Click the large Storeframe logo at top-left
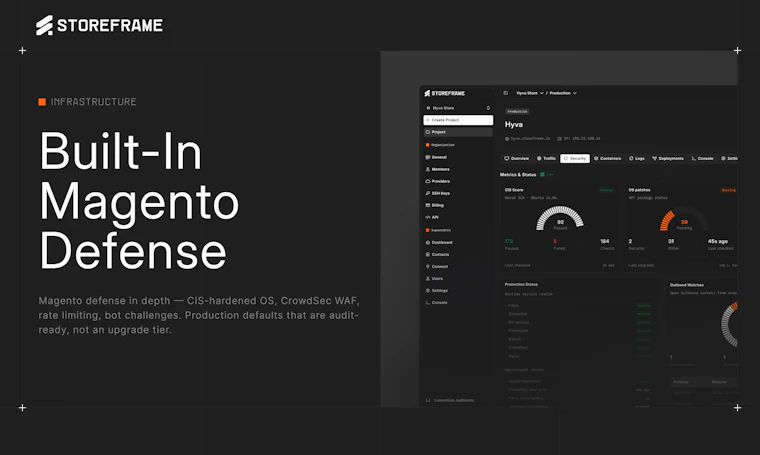 (99, 25)
